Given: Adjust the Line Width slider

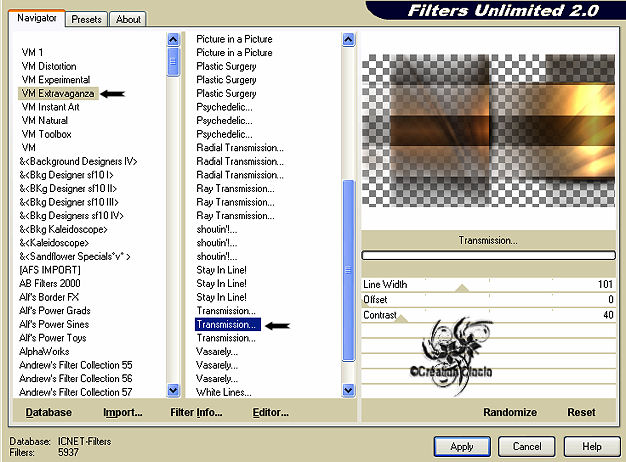Looking at the screenshot, I should point(461,286).
